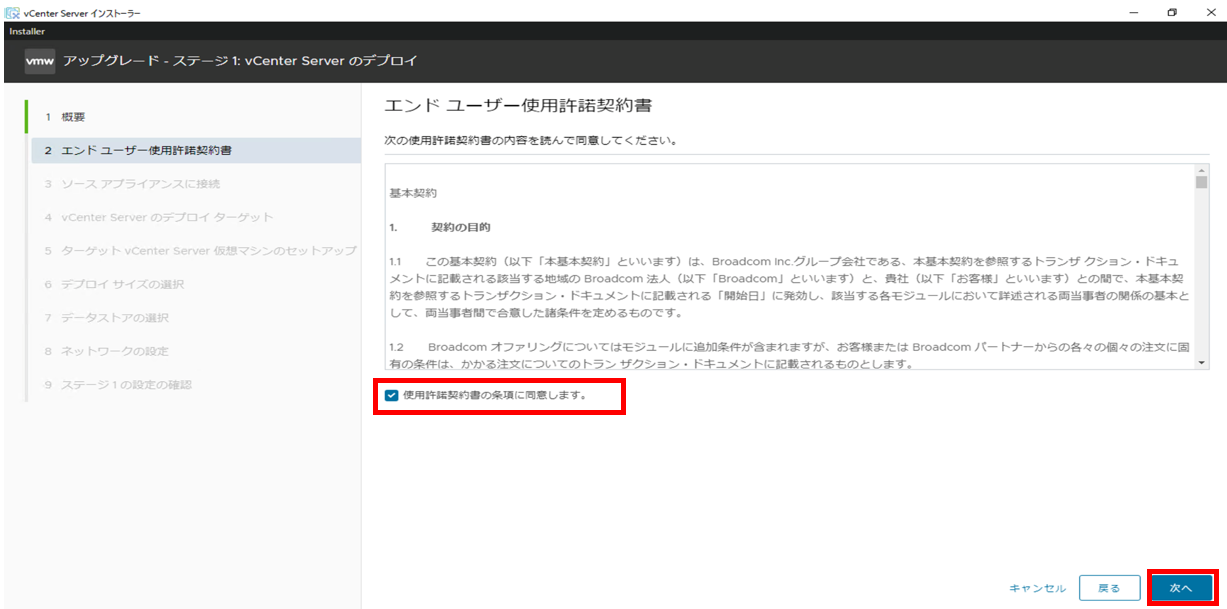Click the 次へ button
Viewport: 1227px width, 609px height.
1181,588
